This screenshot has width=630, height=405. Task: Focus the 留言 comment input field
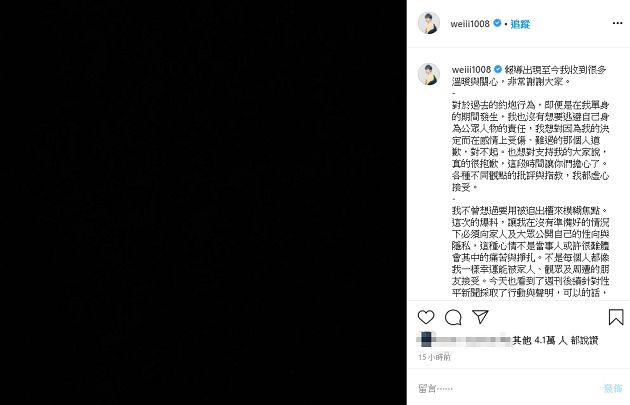point(508,389)
